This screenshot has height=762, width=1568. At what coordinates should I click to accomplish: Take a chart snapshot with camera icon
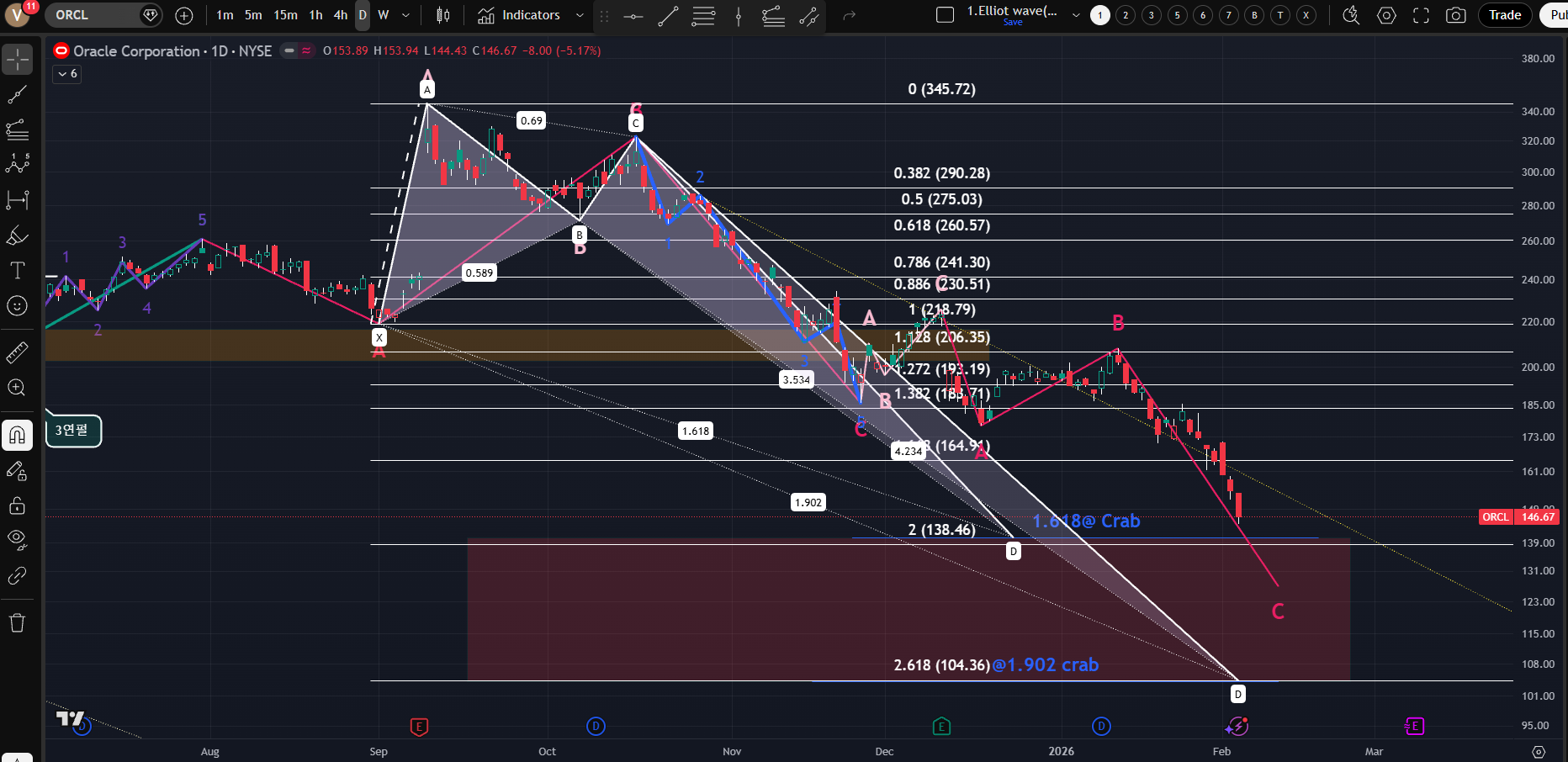pos(1455,15)
